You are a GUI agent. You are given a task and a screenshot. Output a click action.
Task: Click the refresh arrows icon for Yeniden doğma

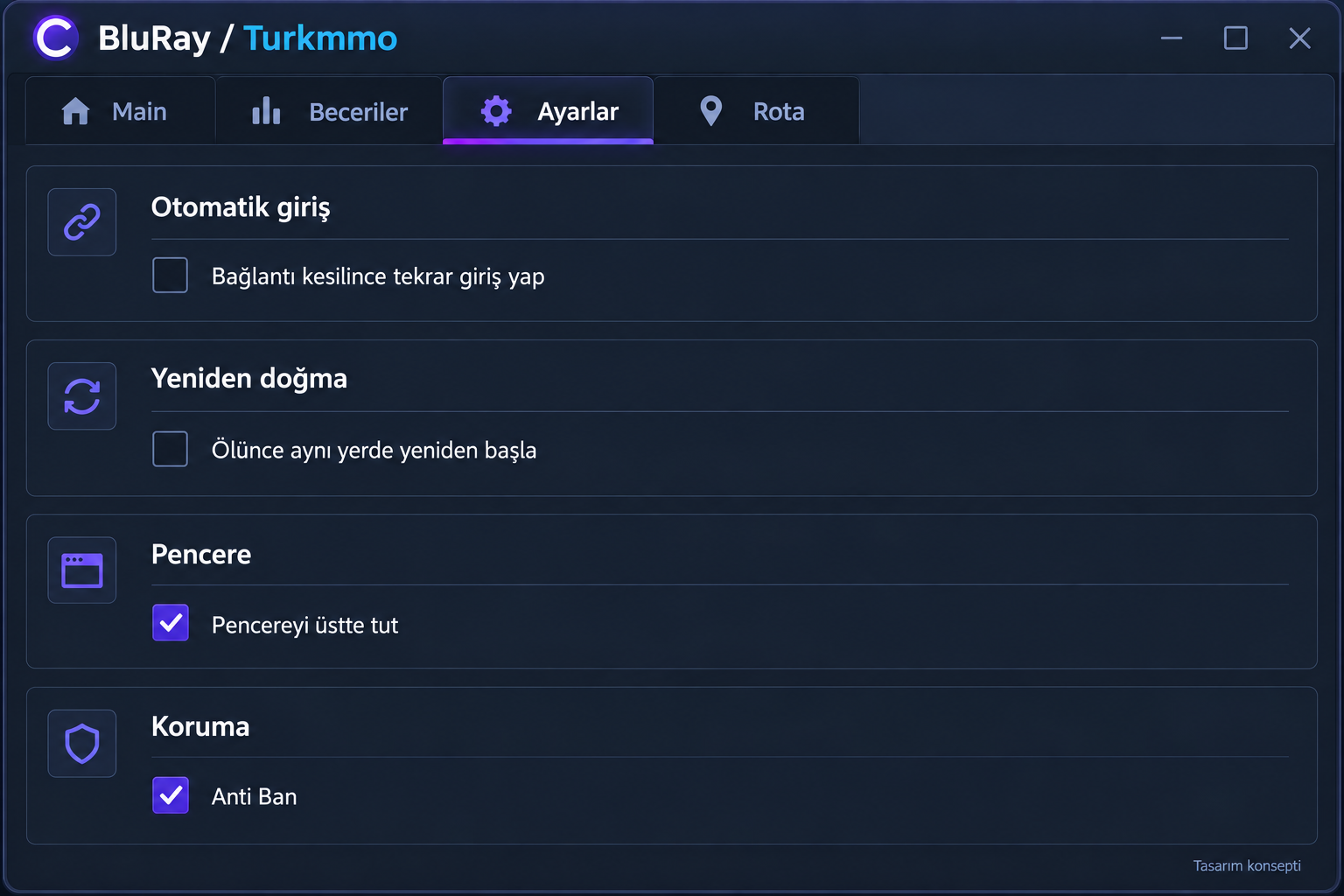[x=82, y=396]
